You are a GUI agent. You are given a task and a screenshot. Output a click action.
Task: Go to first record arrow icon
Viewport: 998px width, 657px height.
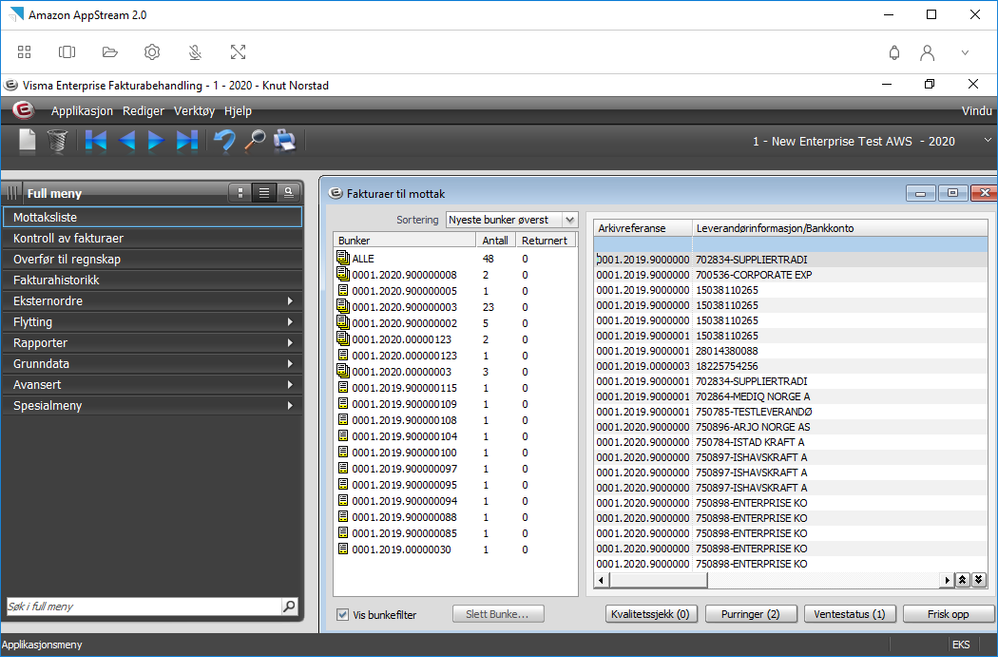(x=95, y=141)
